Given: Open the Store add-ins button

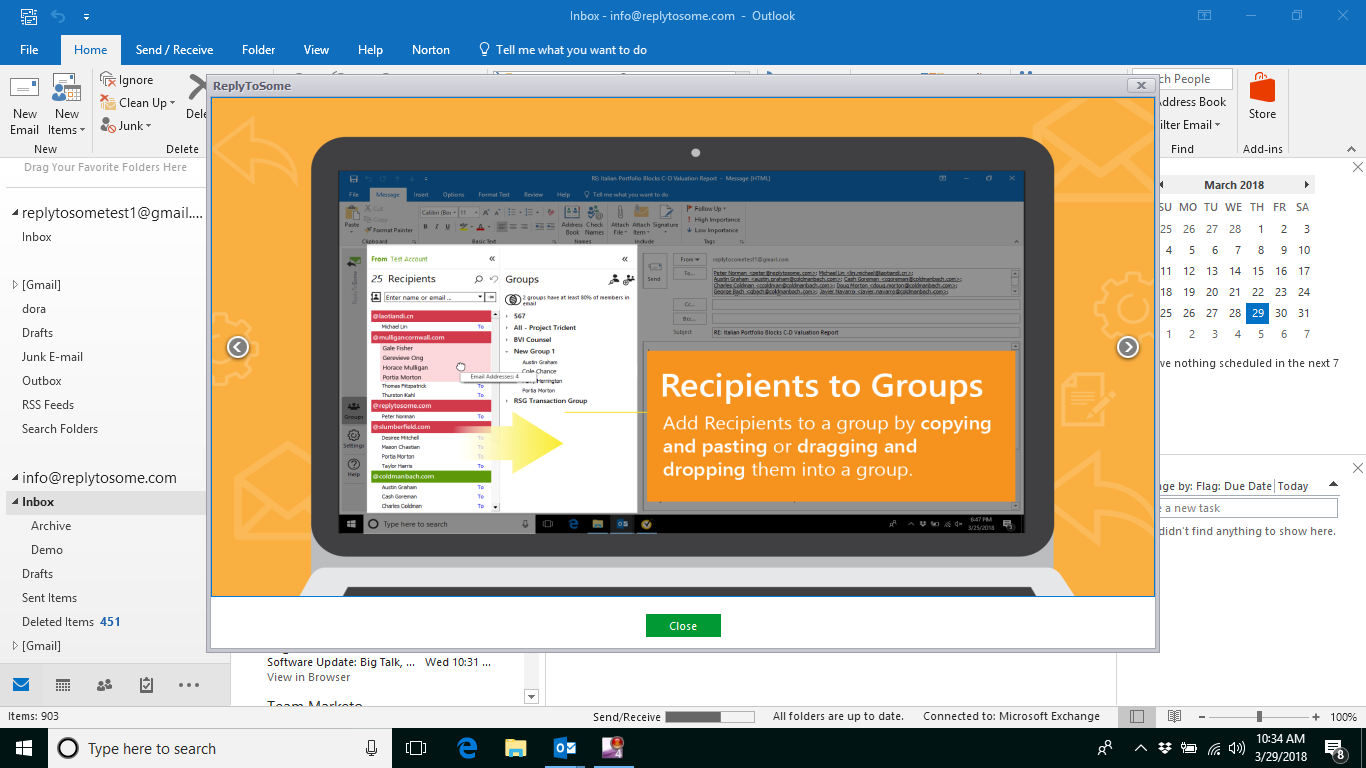Looking at the screenshot, I should click(x=1262, y=97).
